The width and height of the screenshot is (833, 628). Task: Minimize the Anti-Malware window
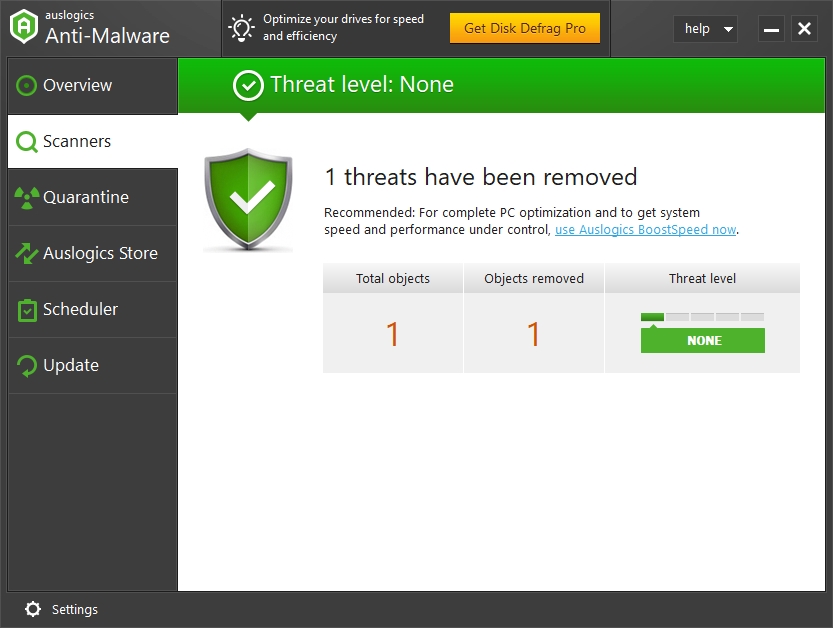pos(771,29)
